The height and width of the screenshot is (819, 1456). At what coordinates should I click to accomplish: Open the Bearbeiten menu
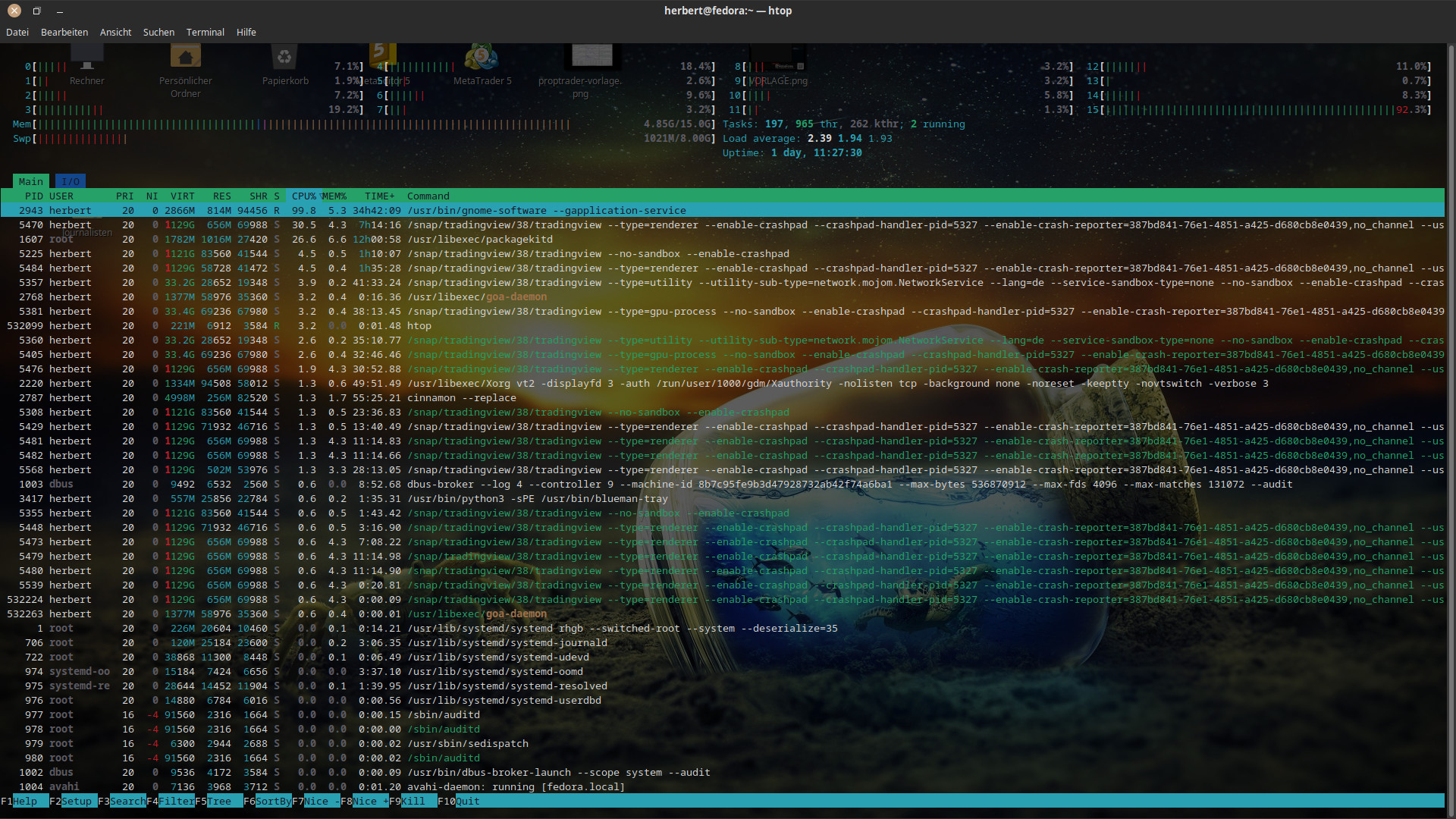pos(64,32)
